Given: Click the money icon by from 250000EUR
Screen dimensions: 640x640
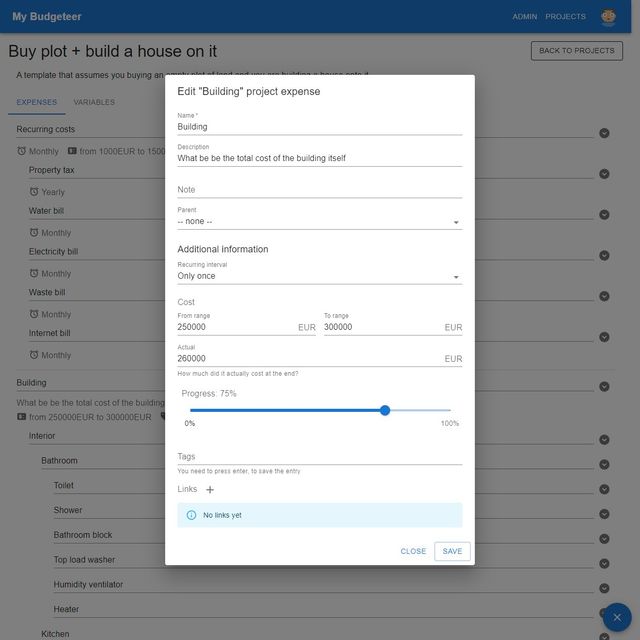Looking at the screenshot, I should point(22,417).
